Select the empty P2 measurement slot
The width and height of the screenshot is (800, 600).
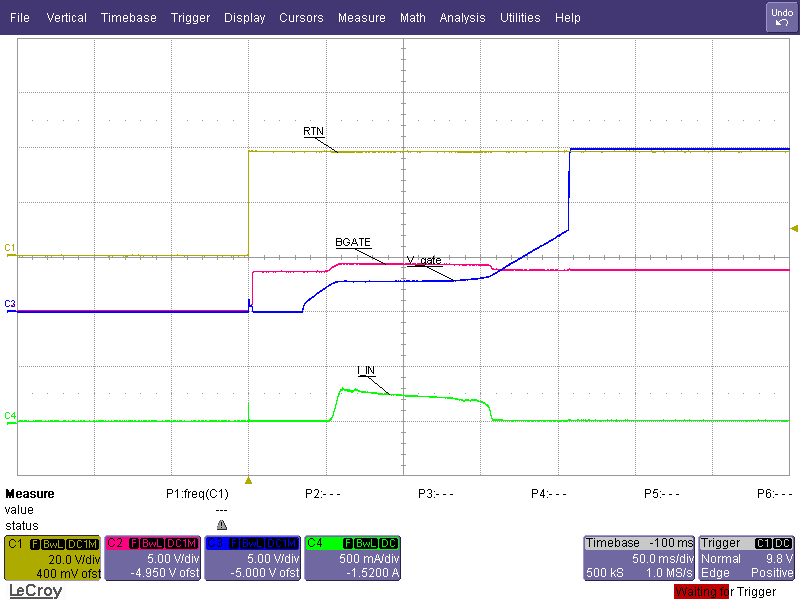[323, 494]
